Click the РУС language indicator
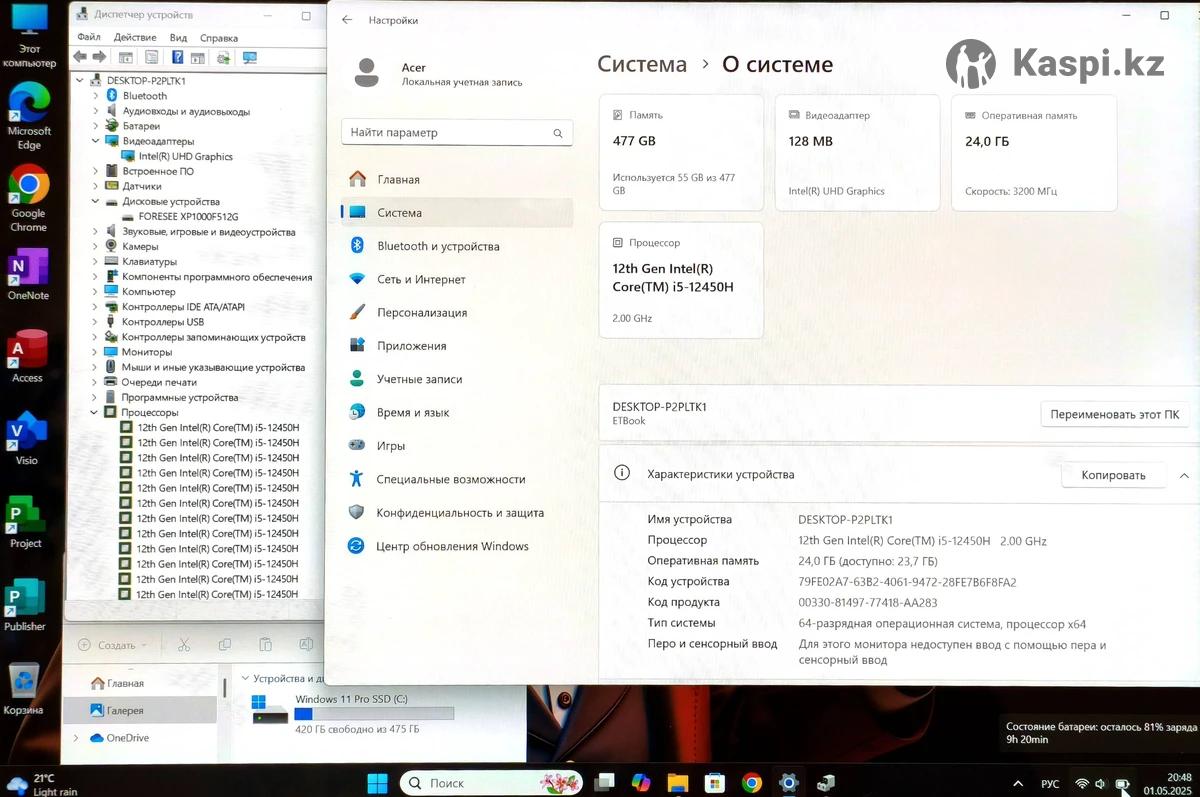The height and width of the screenshot is (797, 1200). 1050,784
